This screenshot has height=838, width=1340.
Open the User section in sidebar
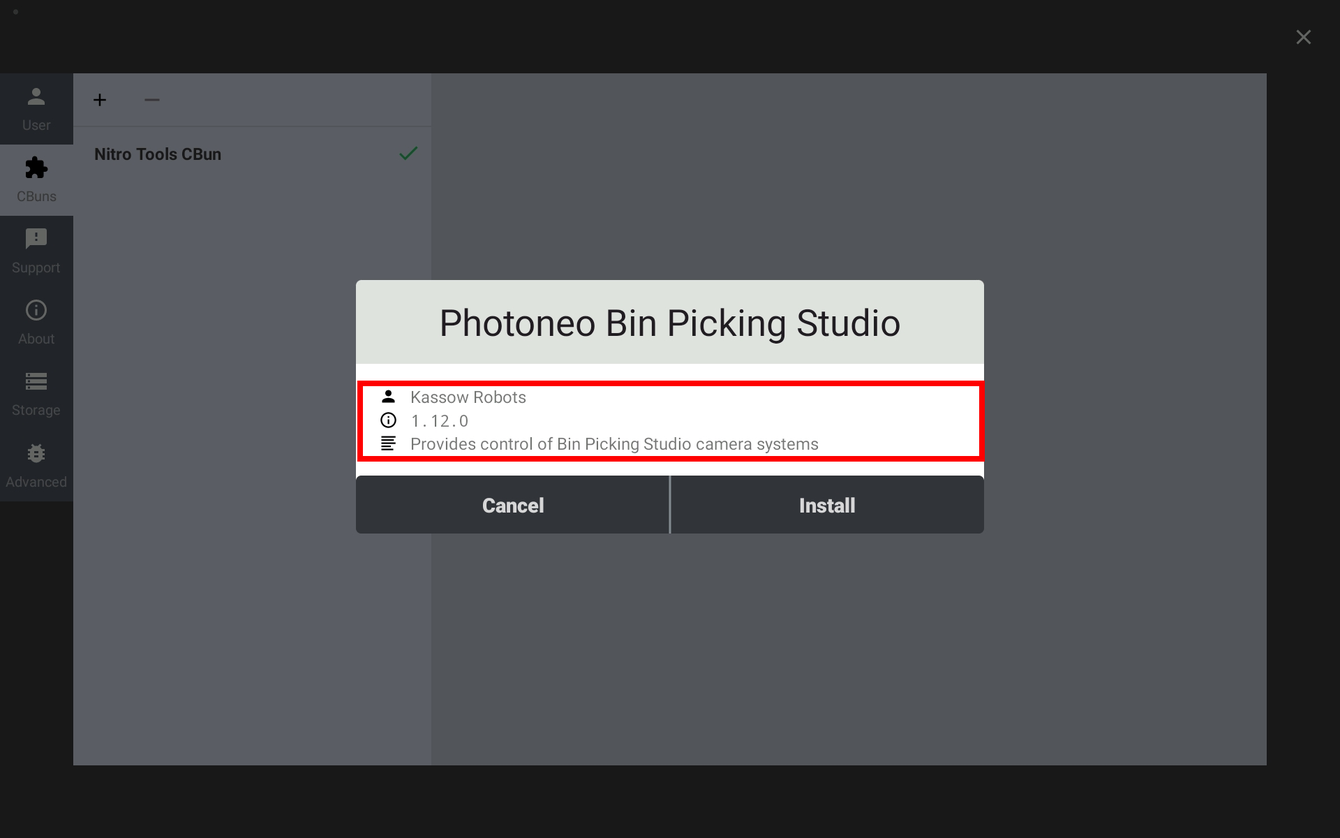[x=36, y=109]
